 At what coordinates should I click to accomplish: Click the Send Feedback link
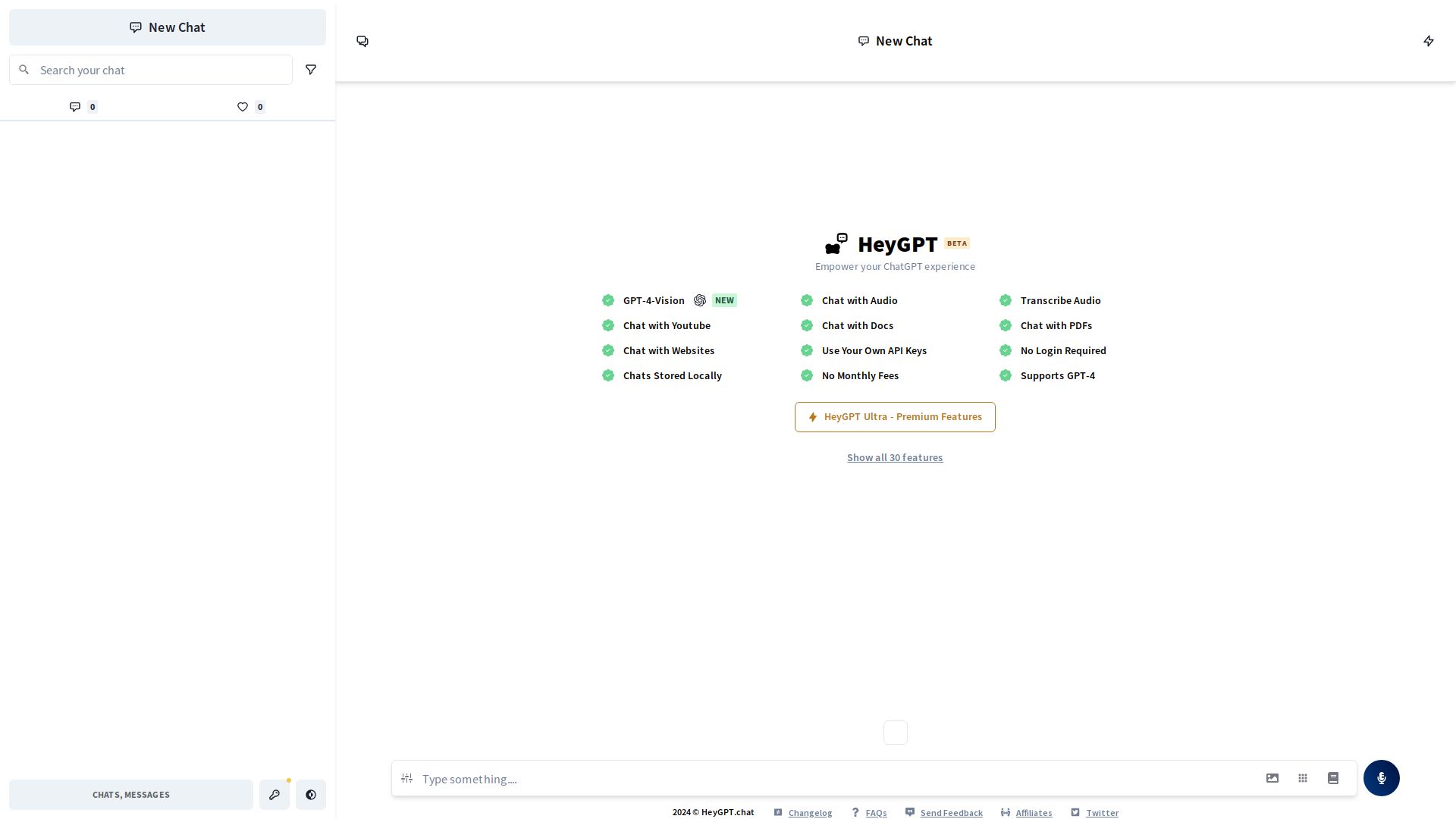click(x=951, y=813)
